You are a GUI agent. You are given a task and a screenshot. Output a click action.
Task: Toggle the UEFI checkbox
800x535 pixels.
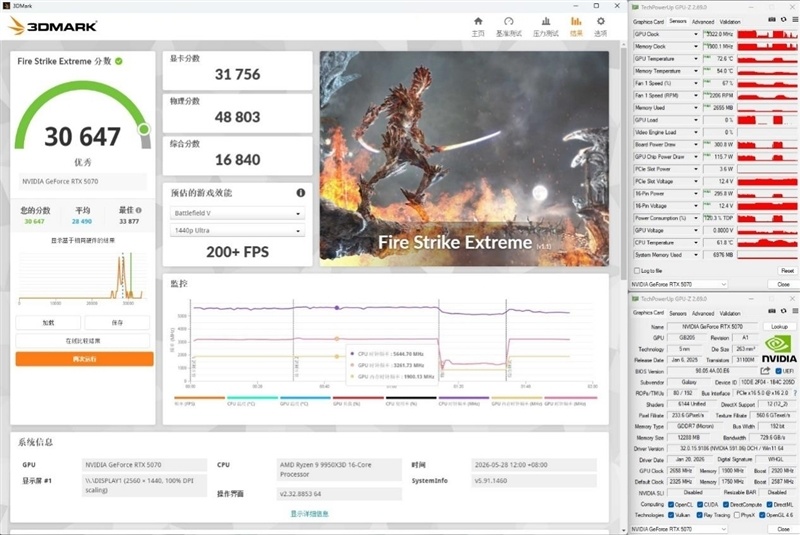click(779, 371)
